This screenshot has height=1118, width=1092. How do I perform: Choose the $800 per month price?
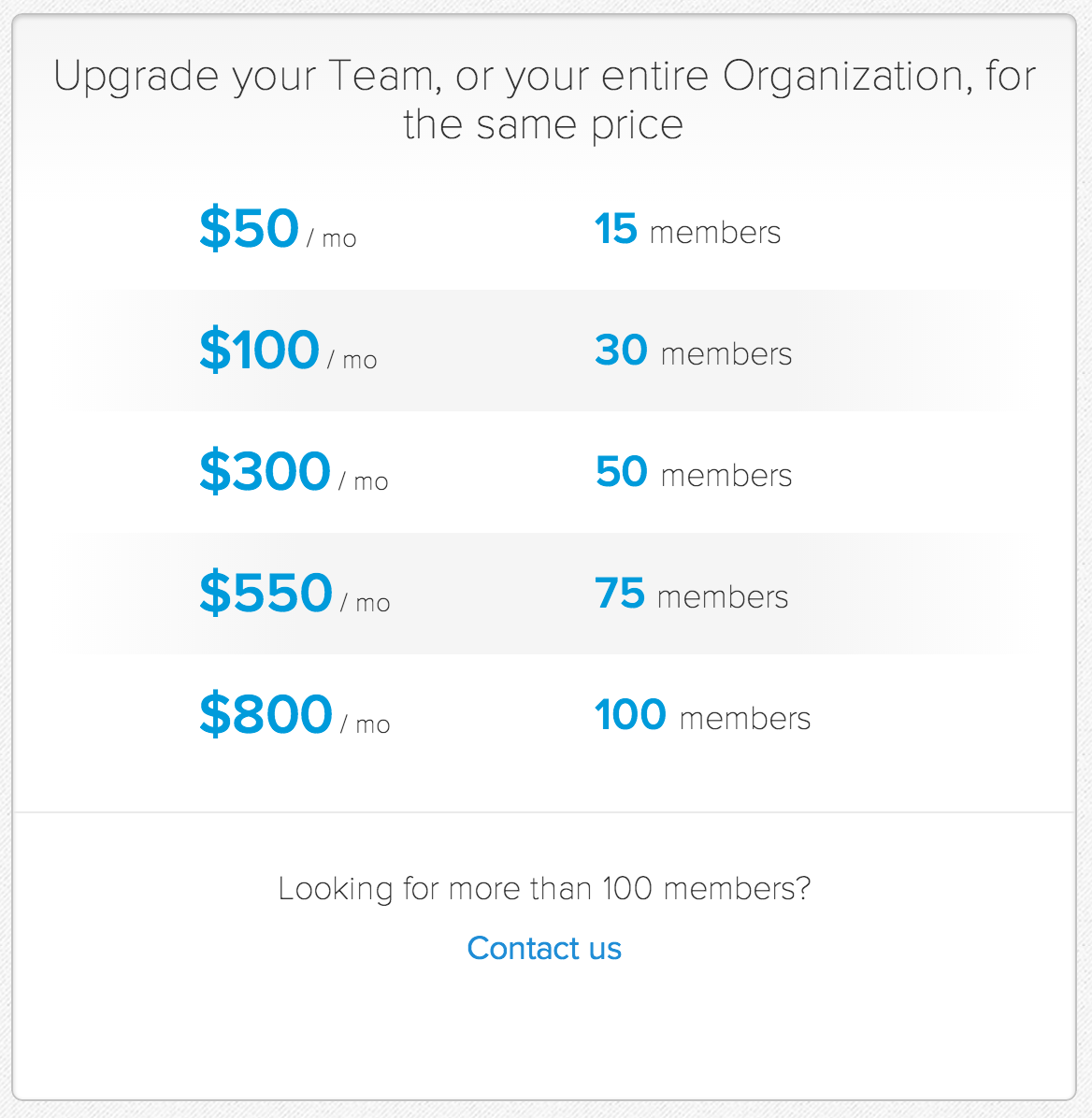pyautogui.click(x=266, y=714)
